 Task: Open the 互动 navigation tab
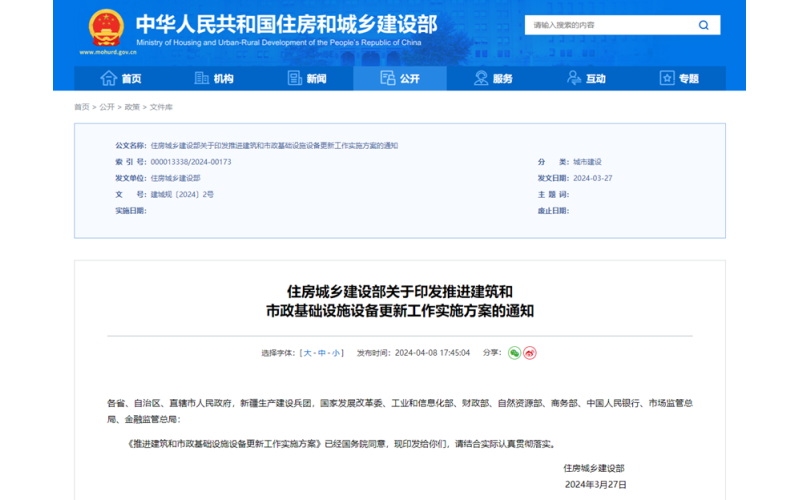[586, 78]
